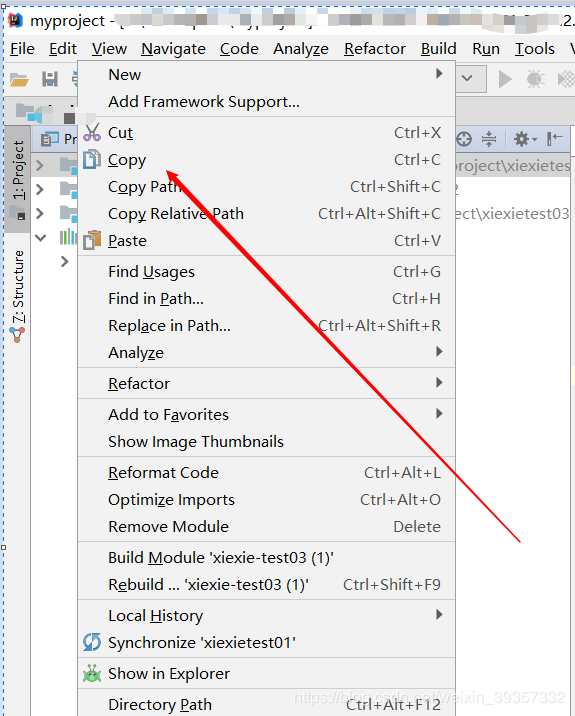575x716 pixels.
Task: Click the Scroll from Source target icon
Action: [464, 139]
